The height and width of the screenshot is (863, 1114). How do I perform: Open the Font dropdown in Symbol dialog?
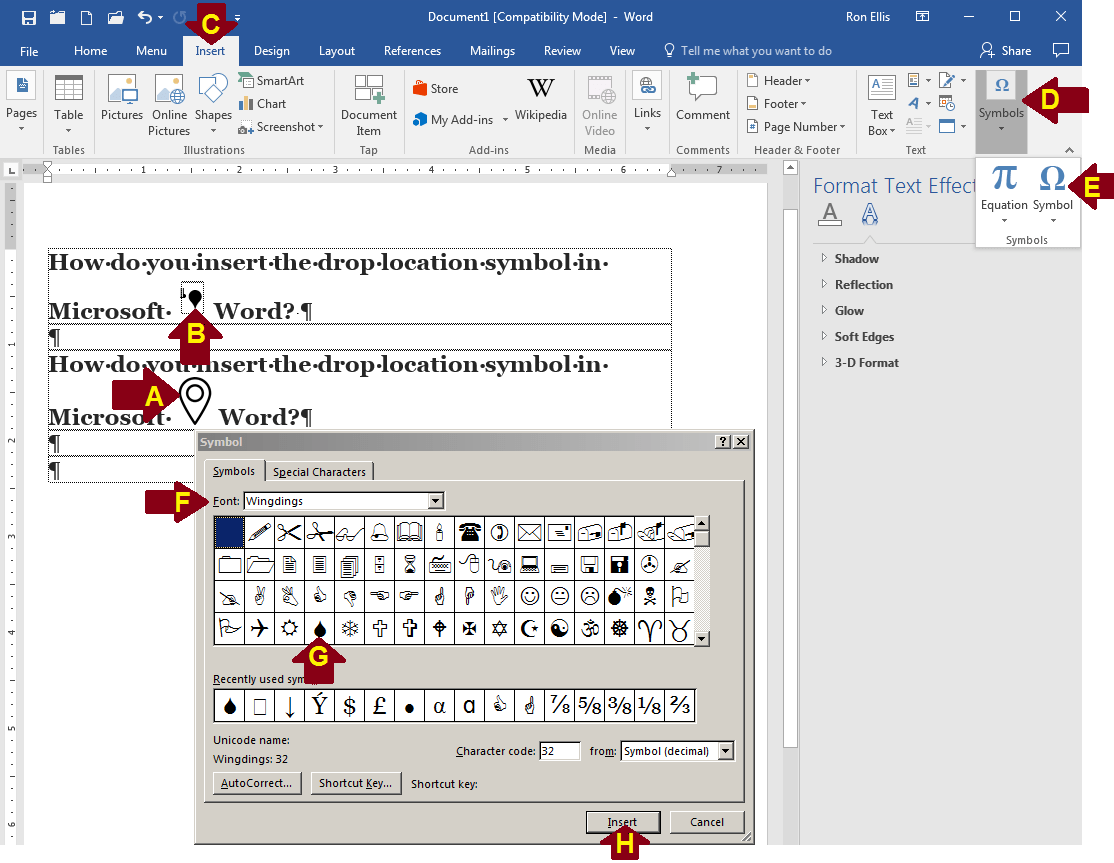tap(436, 501)
